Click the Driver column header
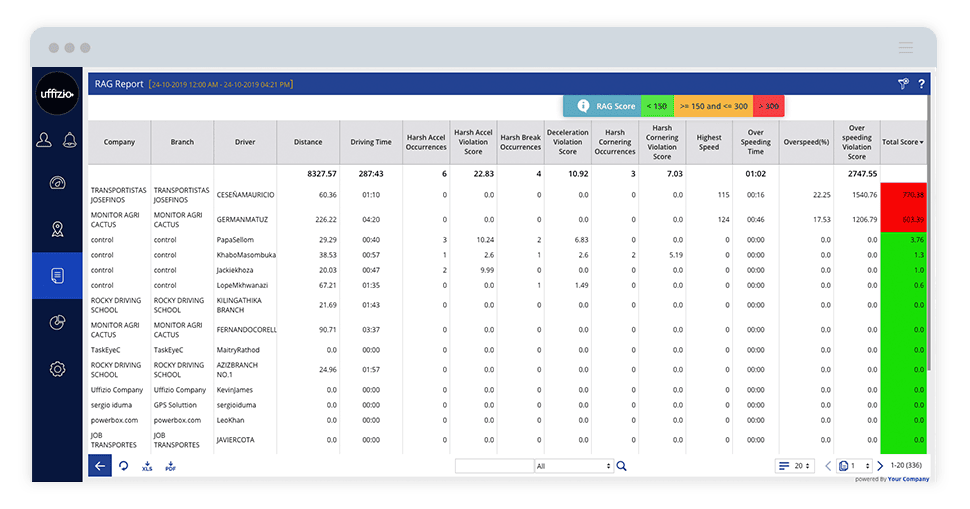Screen dimensions: 970x509 [x=245, y=142]
